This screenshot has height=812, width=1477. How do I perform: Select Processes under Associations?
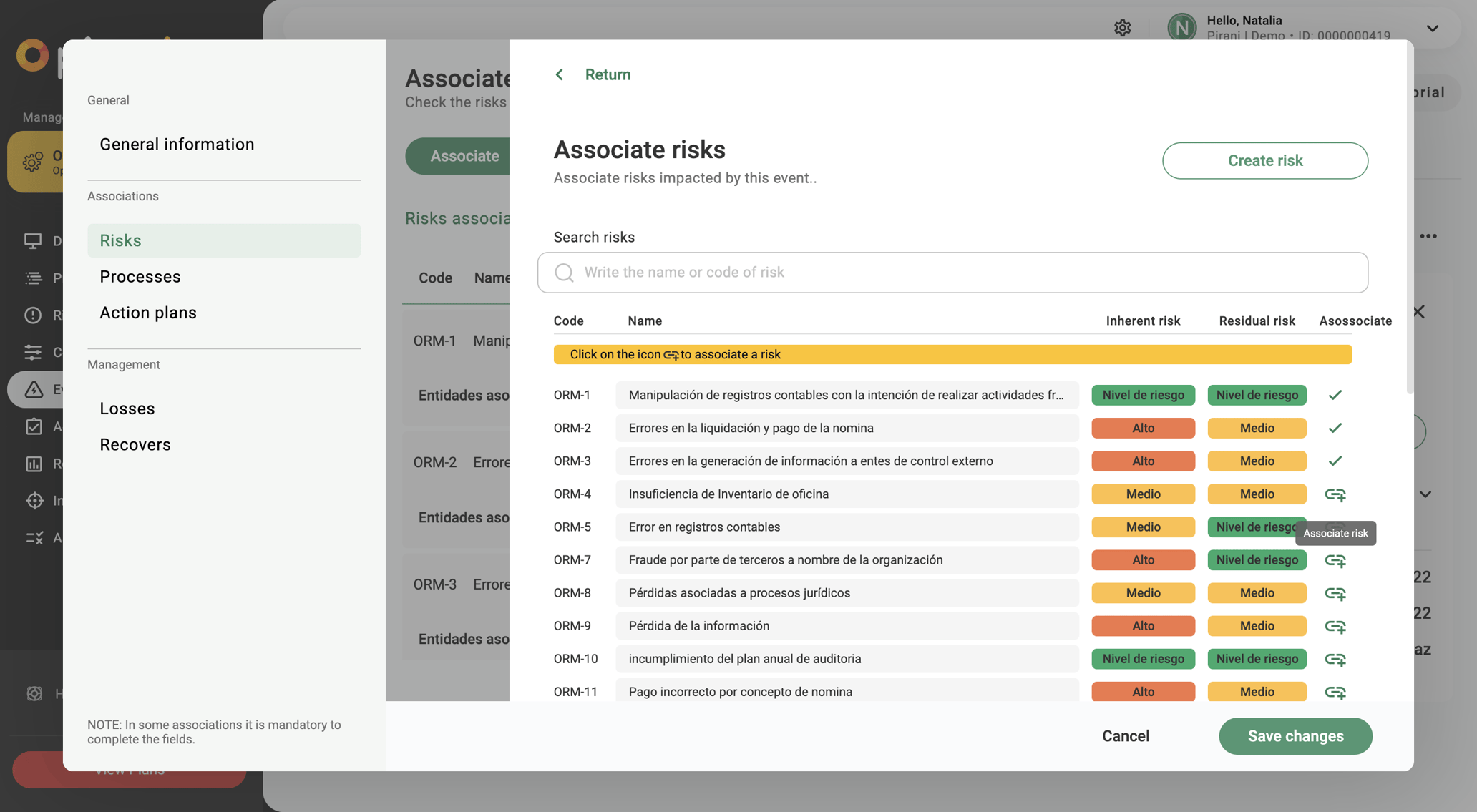(140, 277)
